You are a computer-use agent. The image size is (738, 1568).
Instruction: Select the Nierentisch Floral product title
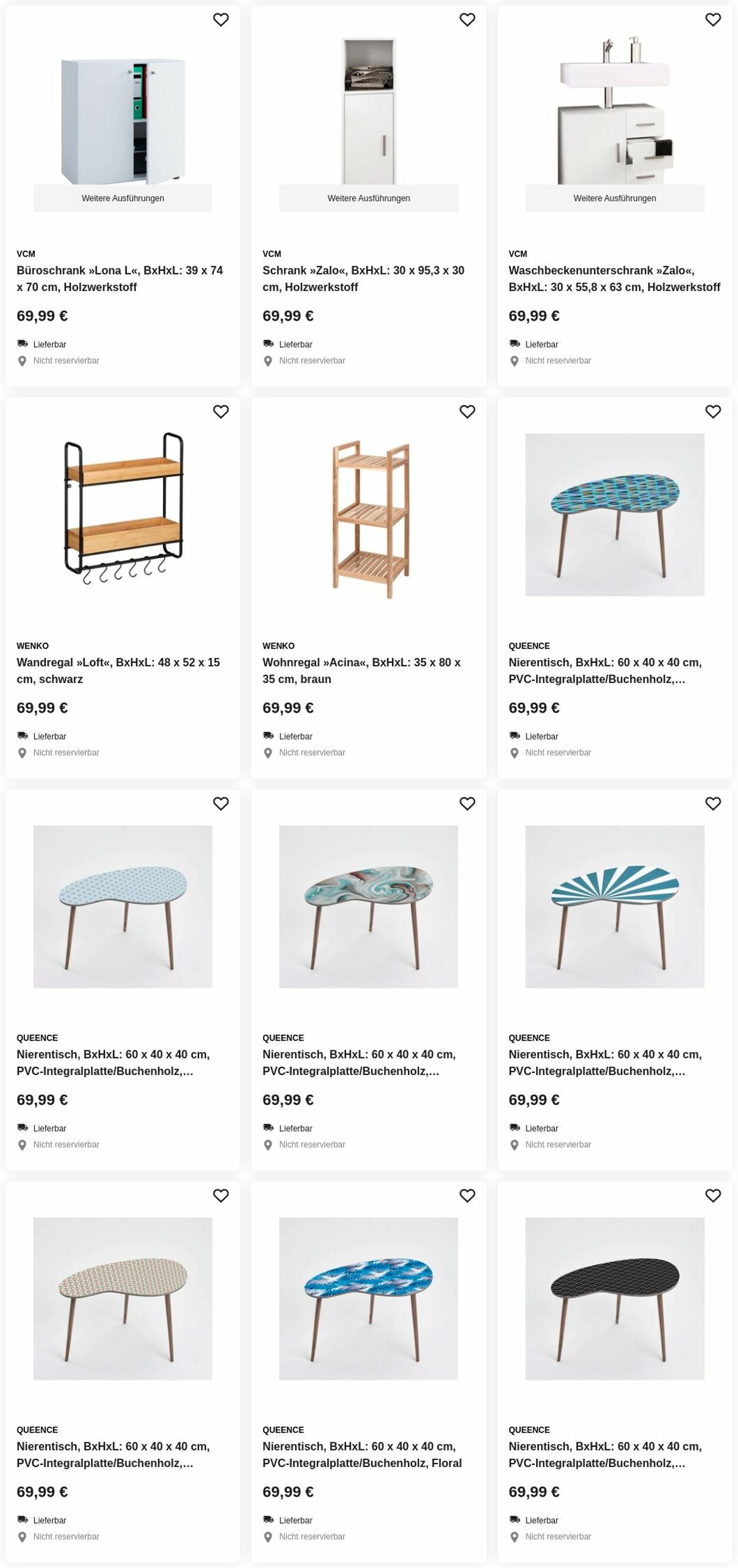pyautogui.click(x=363, y=1455)
